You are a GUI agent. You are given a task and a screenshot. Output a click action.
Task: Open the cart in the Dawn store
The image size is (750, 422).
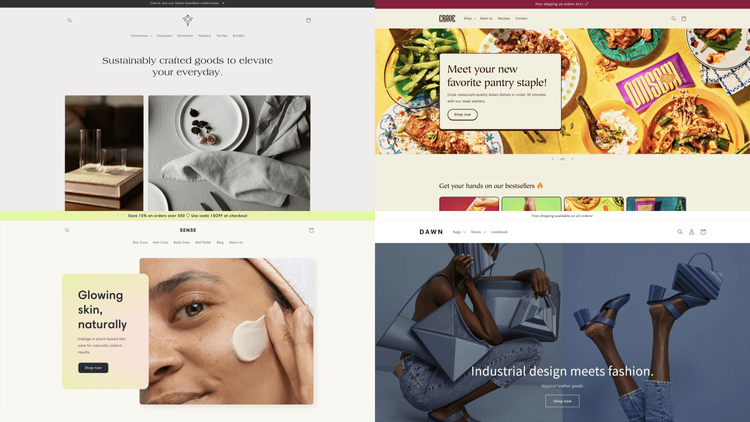point(703,232)
